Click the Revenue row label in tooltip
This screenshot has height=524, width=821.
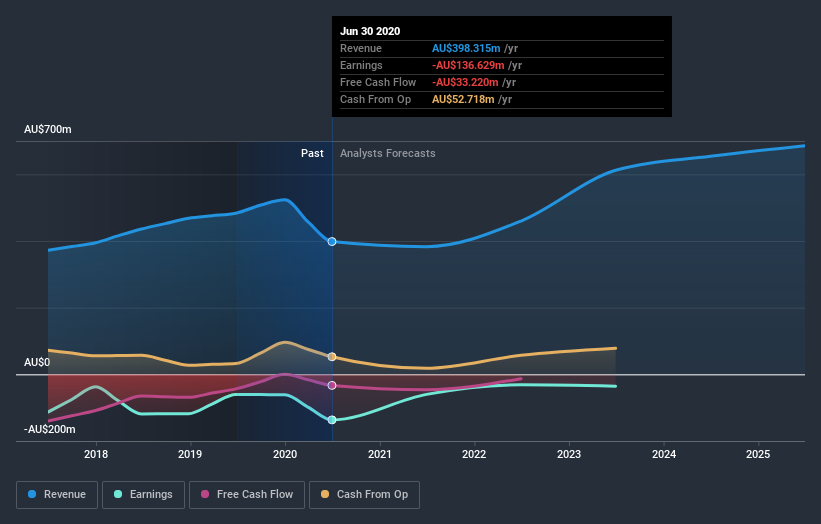(x=361, y=48)
